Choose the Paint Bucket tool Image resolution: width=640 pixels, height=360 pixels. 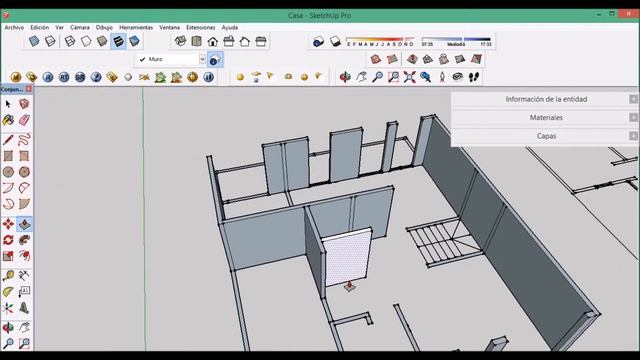[x=8, y=120]
